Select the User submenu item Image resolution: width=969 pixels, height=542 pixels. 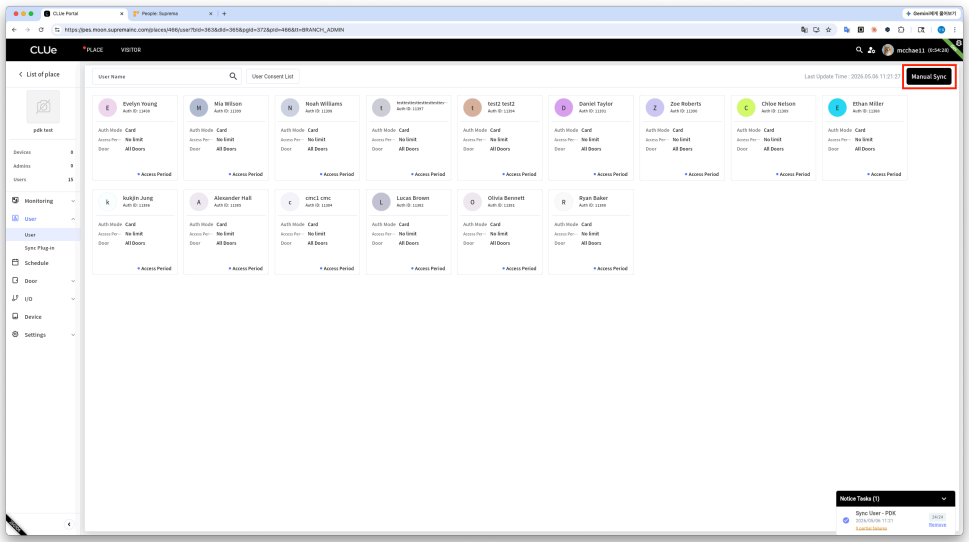pyautogui.click(x=30, y=235)
